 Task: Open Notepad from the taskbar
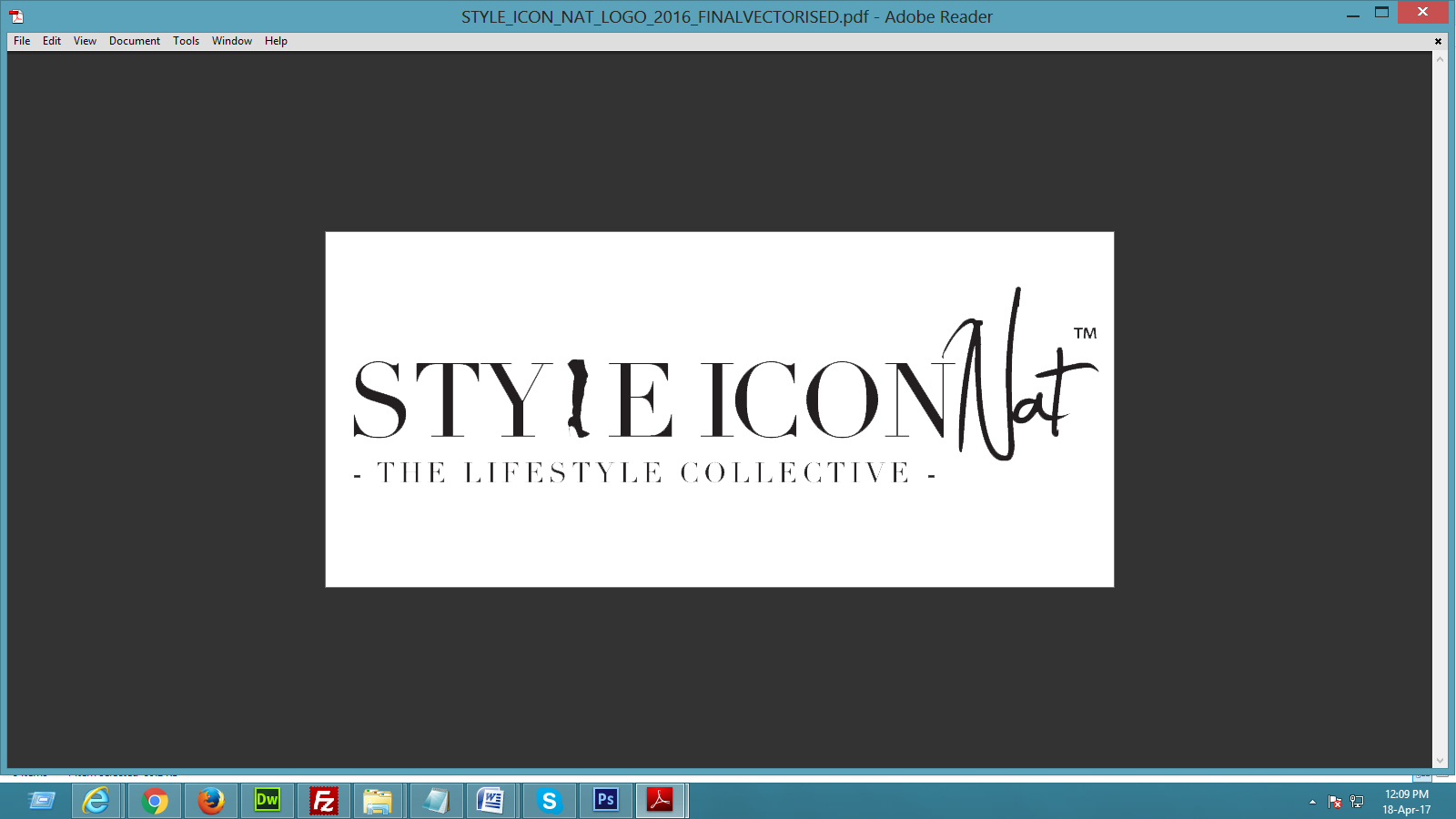(x=436, y=801)
